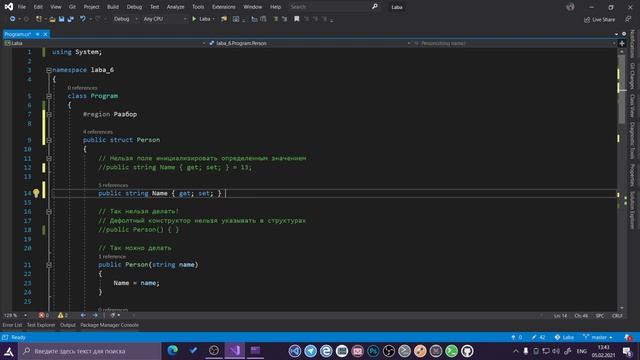Click the 5 references CodeLens above Name
Image resolution: width=640 pixels, height=360 pixels.
point(113,185)
